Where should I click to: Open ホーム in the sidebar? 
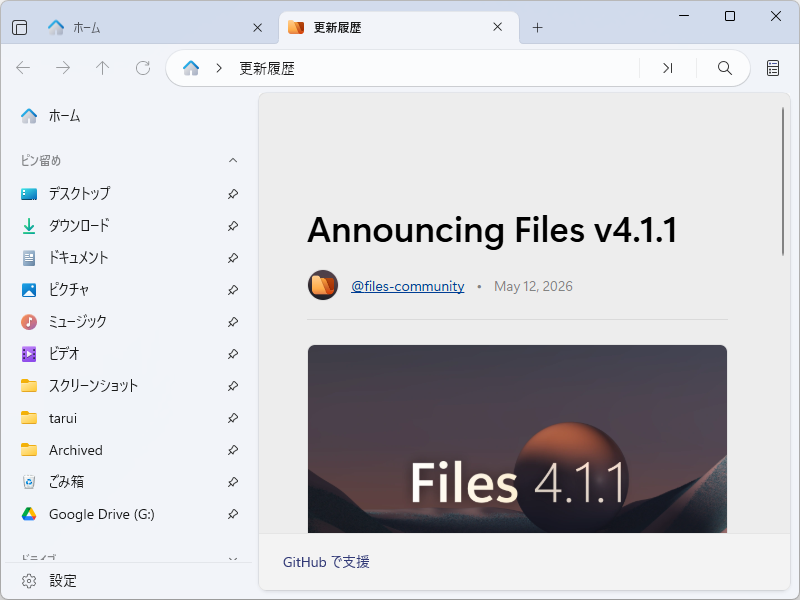131,116
